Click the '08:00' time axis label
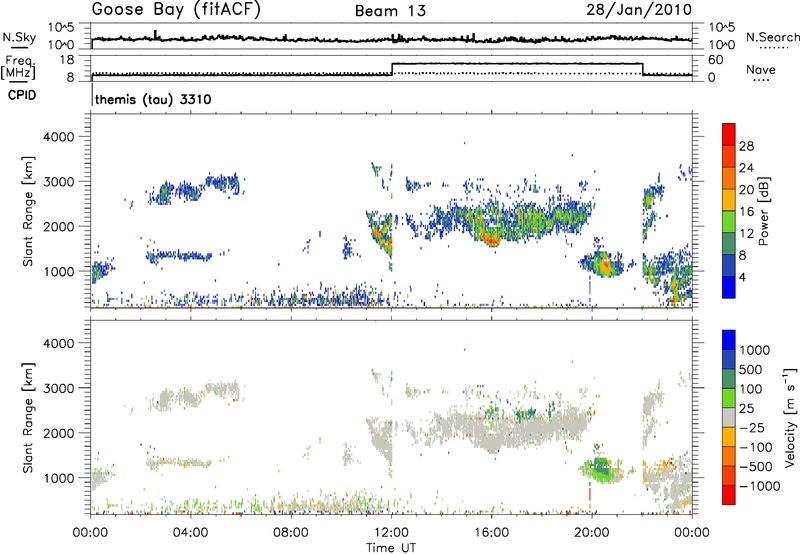The width and height of the screenshot is (800, 554). click(291, 533)
